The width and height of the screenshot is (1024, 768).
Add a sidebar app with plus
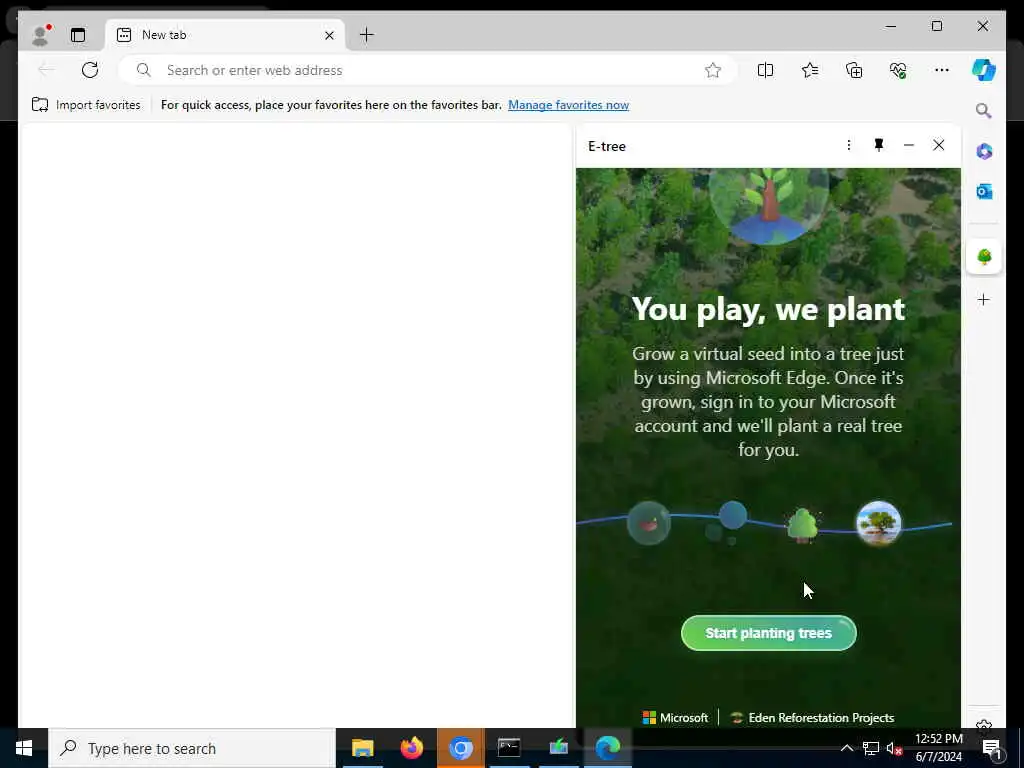(984, 300)
